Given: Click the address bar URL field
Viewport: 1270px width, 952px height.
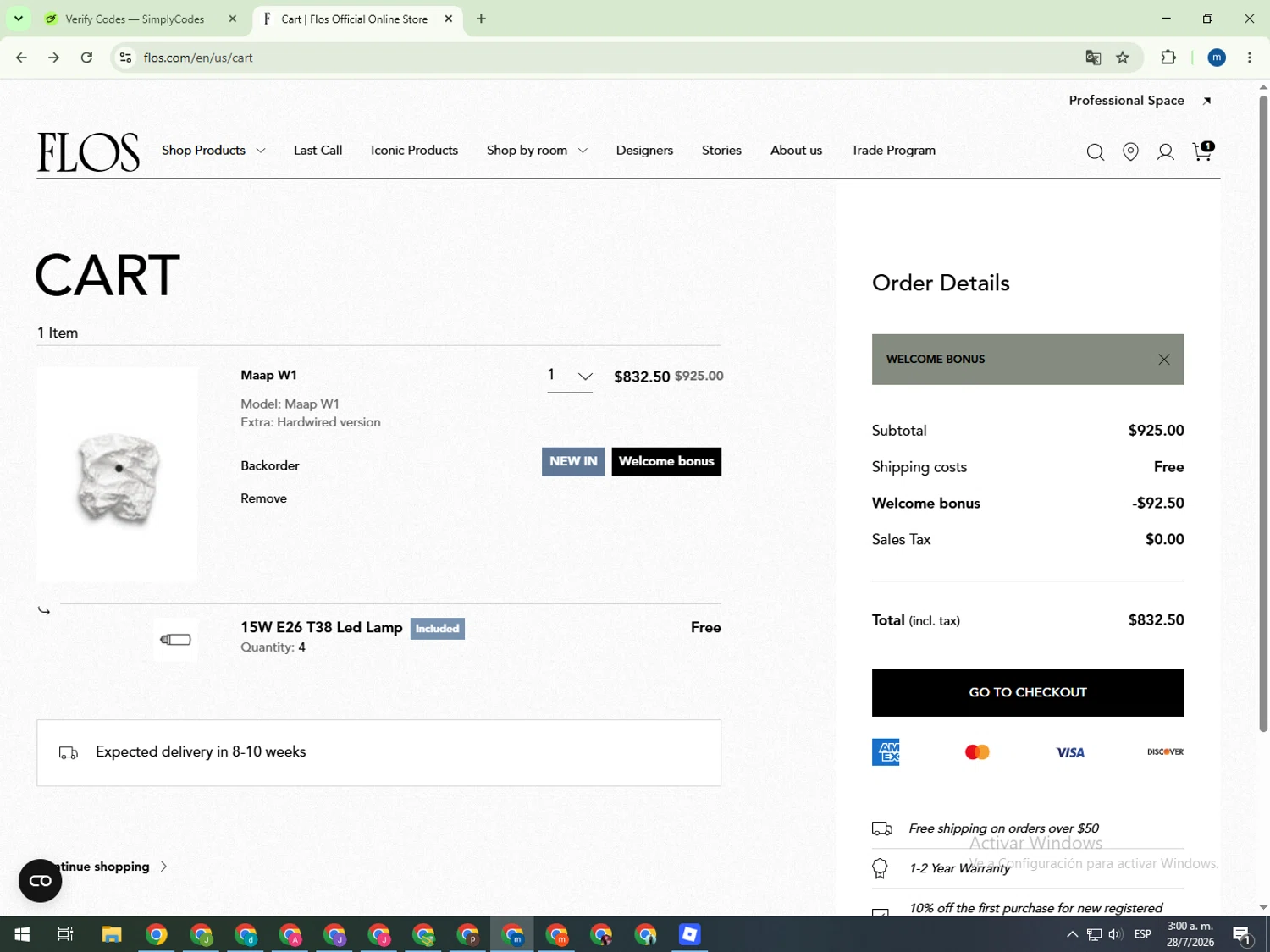Looking at the screenshot, I should (593, 58).
